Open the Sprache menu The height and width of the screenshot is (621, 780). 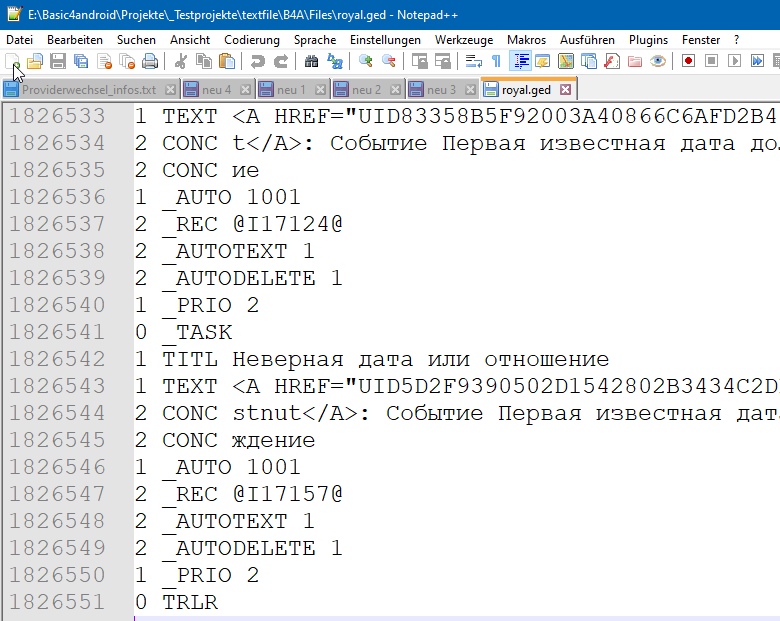pyautogui.click(x=315, y=40)
